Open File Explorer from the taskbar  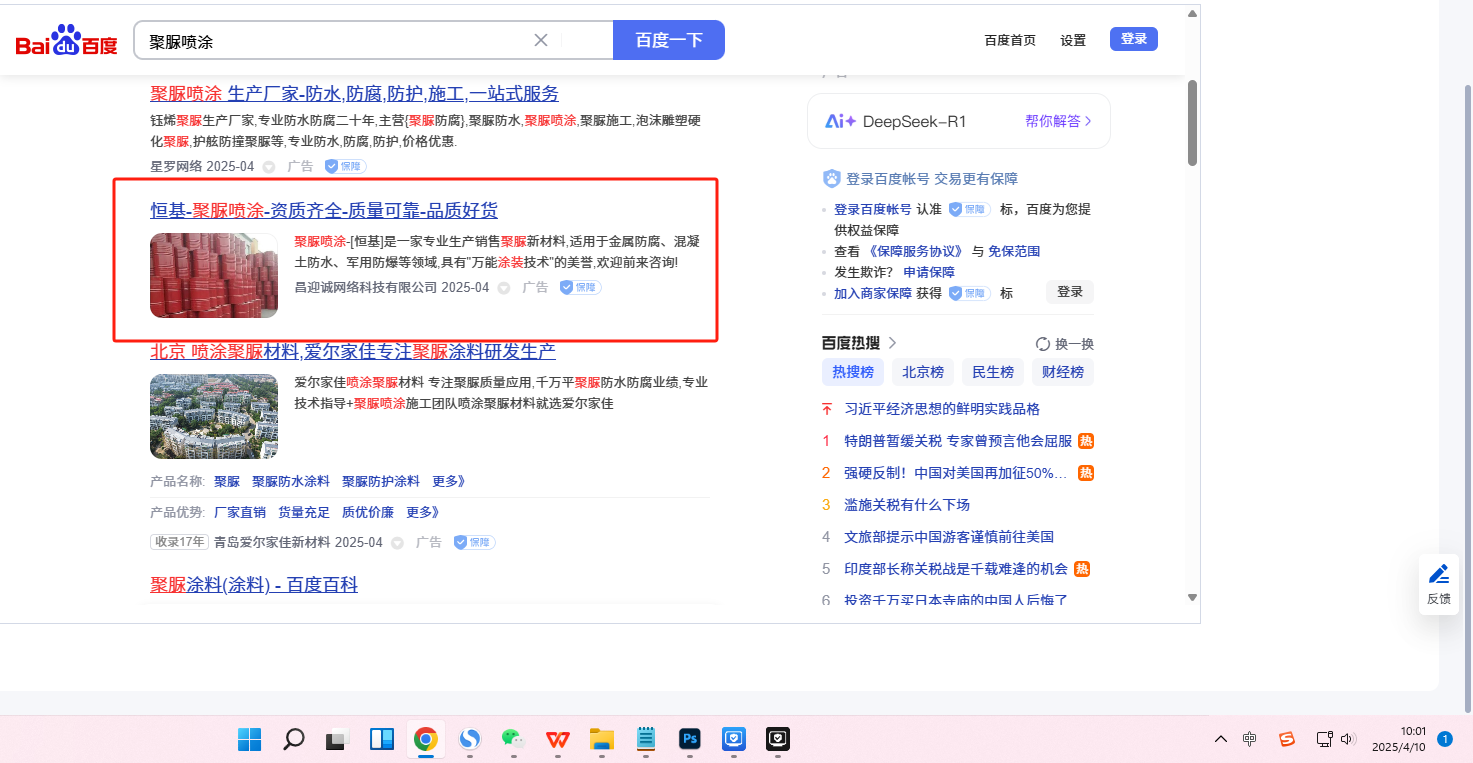pyautogui.click(x=601, y=739)
